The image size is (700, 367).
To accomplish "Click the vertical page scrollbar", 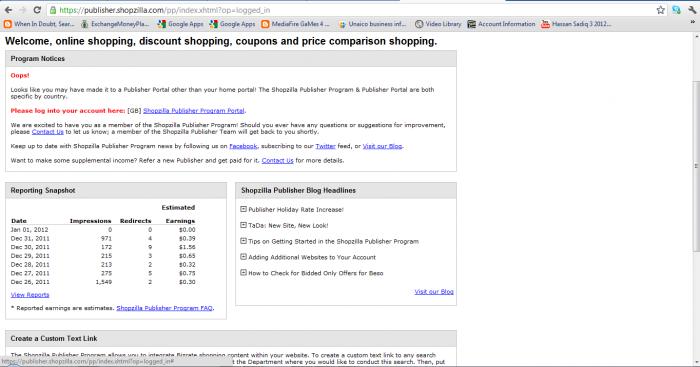I will pyautogui.click(x=696, y=166).
